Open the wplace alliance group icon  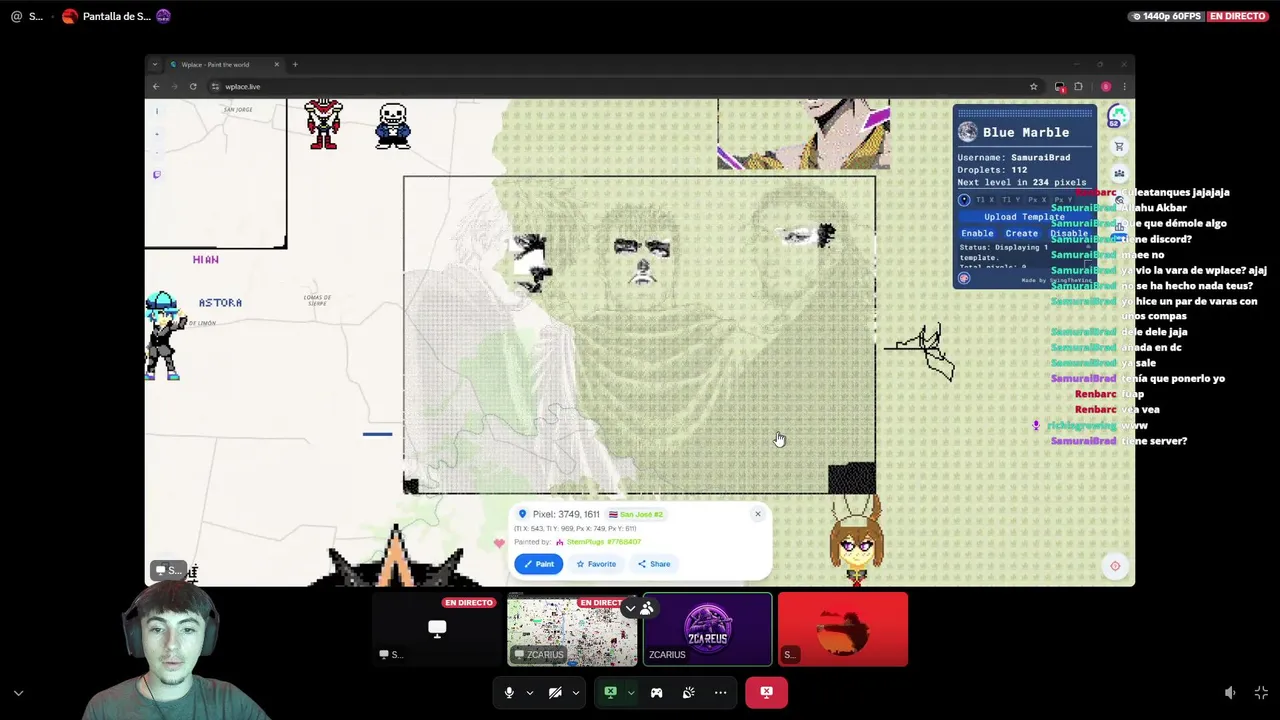click(1119, 173)
